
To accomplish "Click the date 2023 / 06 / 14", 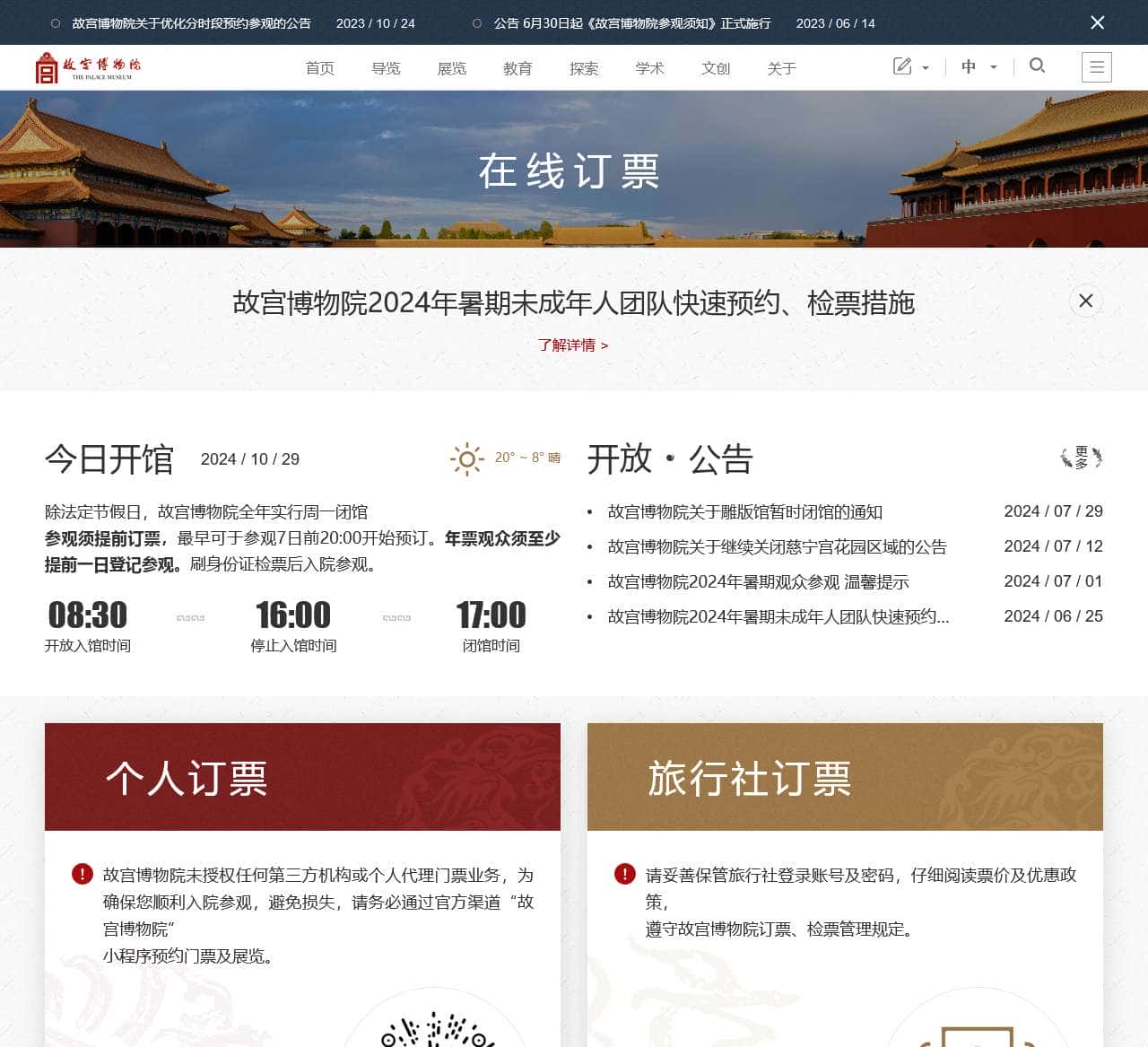I will click(x=836, y=23).
